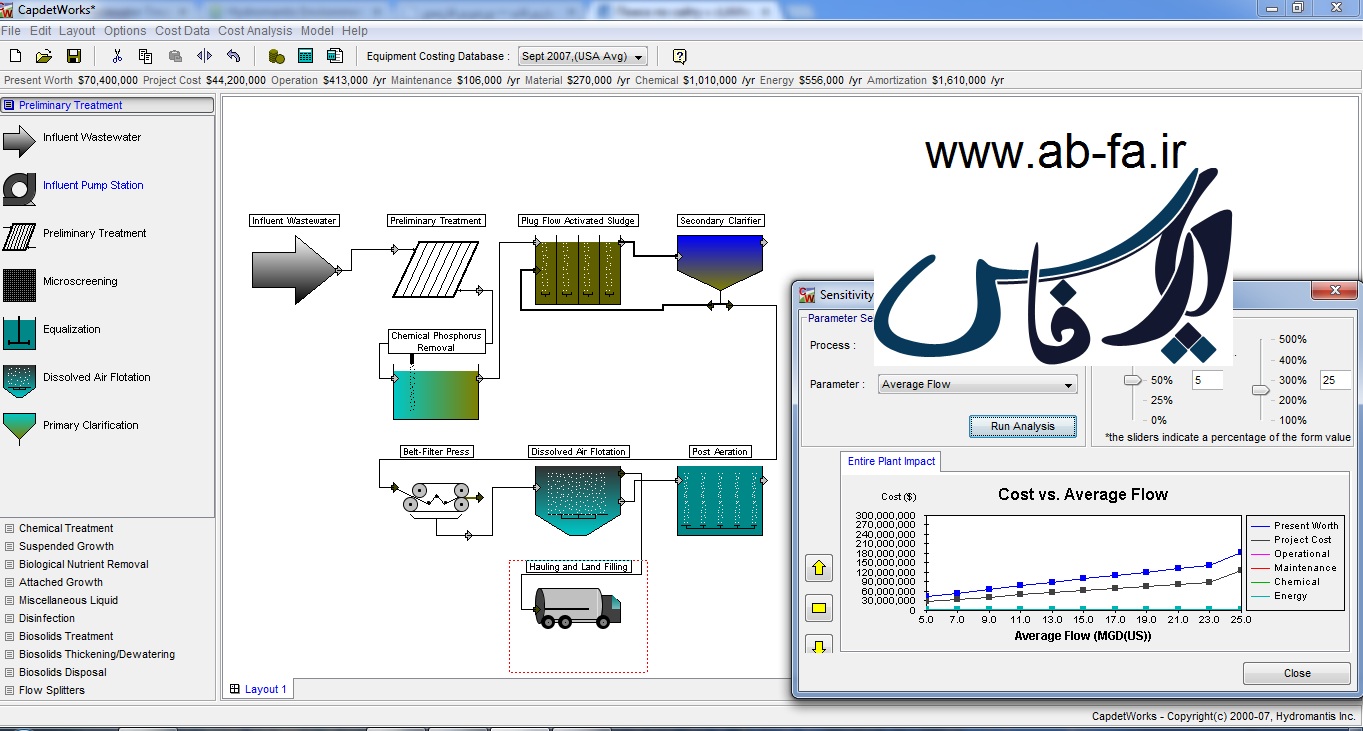Switch to the Layout 1 tab
The width and height of the screenshot is (1363, 731).
point(258,689)
